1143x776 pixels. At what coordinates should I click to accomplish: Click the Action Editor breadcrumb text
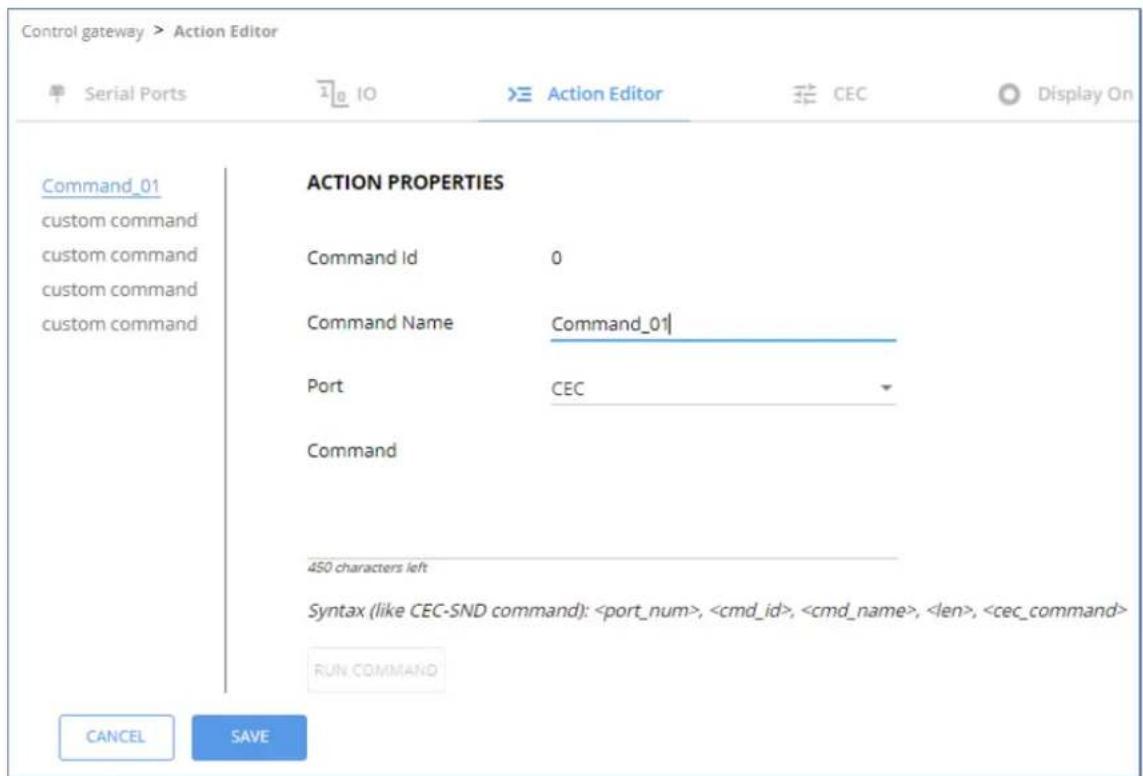[226, 31]
